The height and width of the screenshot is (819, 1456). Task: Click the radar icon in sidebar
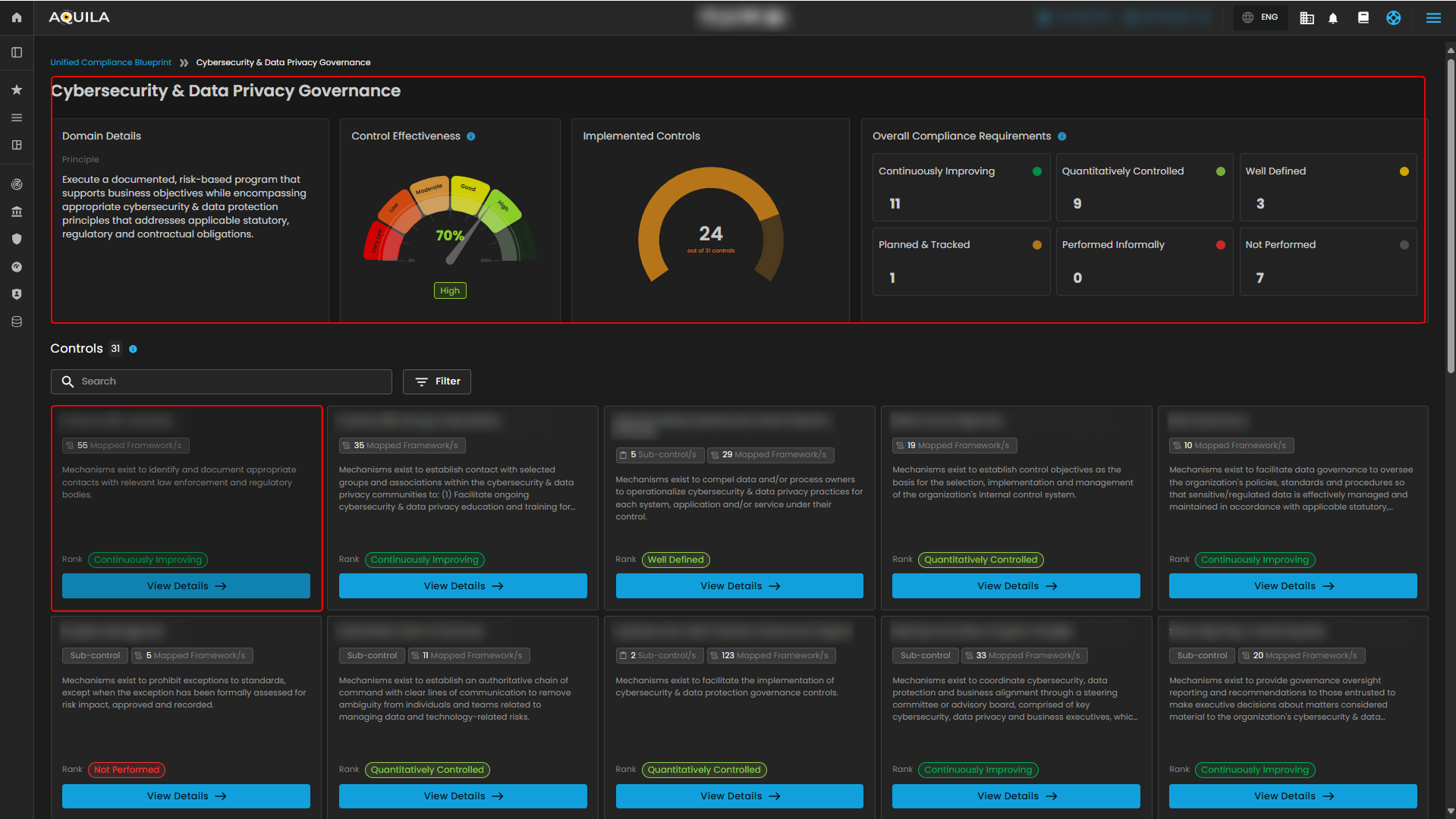(x=17, y=184)
